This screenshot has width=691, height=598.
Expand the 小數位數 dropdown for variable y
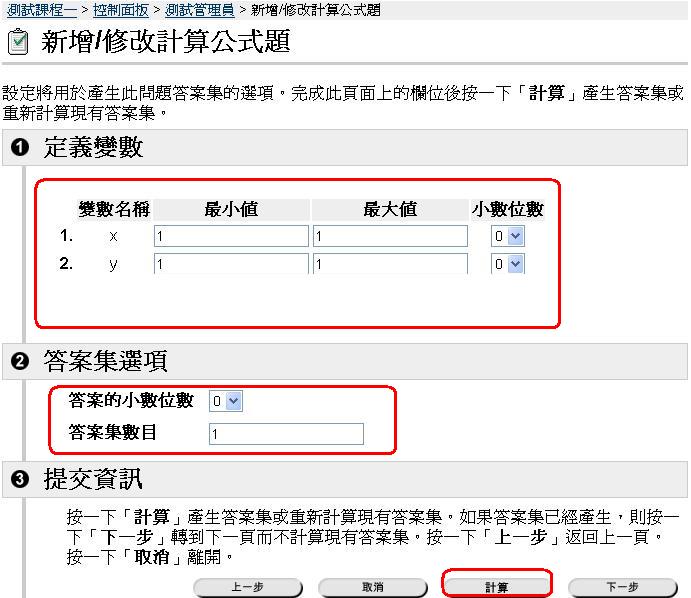click(508, 264)
